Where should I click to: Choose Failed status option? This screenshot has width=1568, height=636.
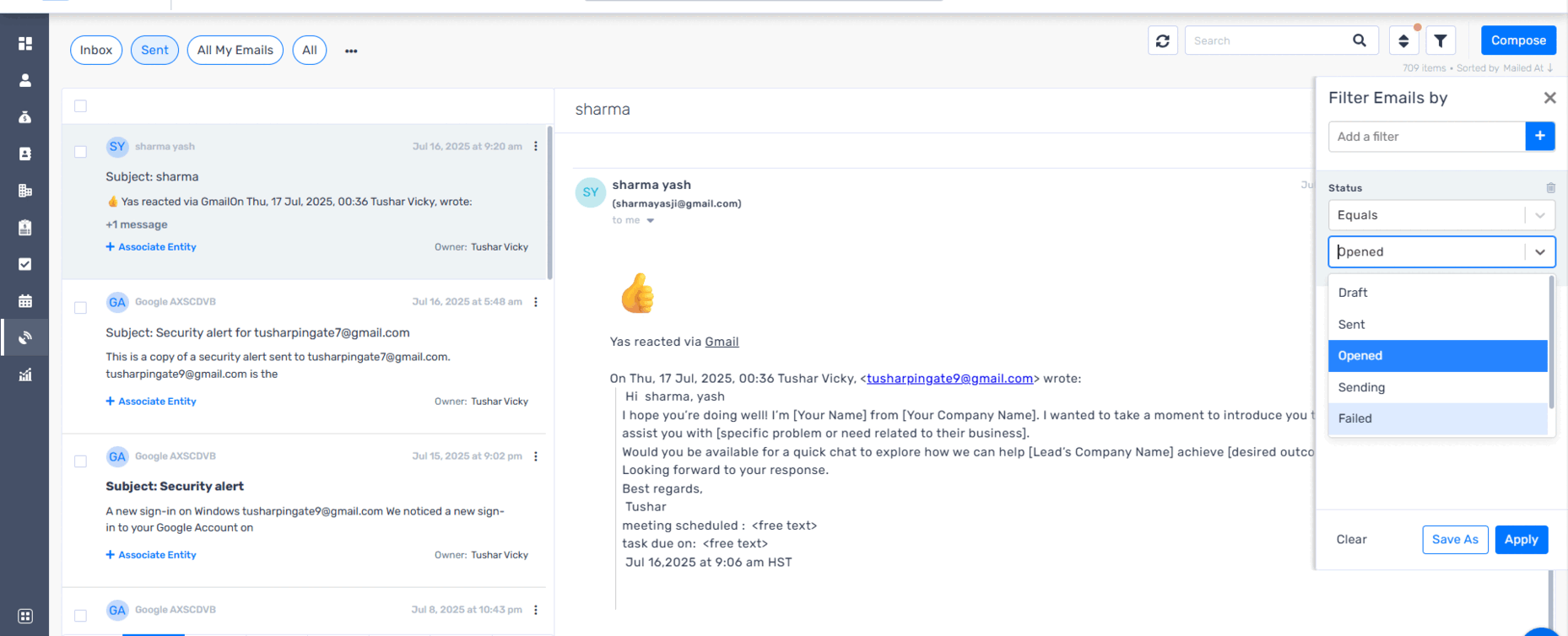1438,418
